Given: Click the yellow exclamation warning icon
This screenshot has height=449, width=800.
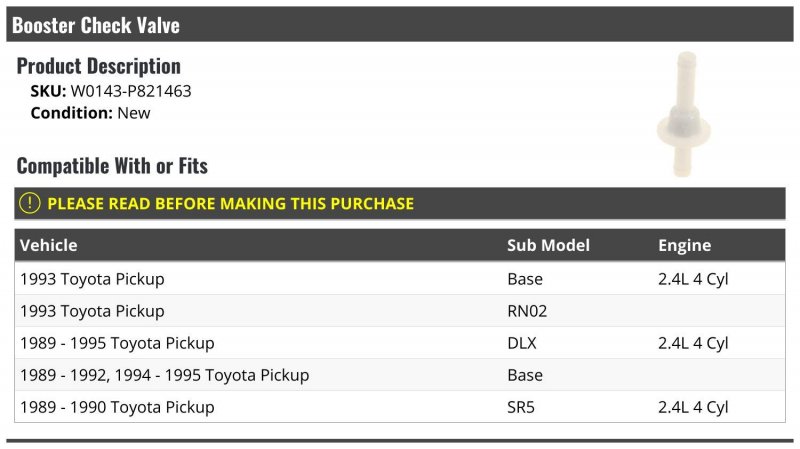Looking at the screenshot, I should coord(30,203).
